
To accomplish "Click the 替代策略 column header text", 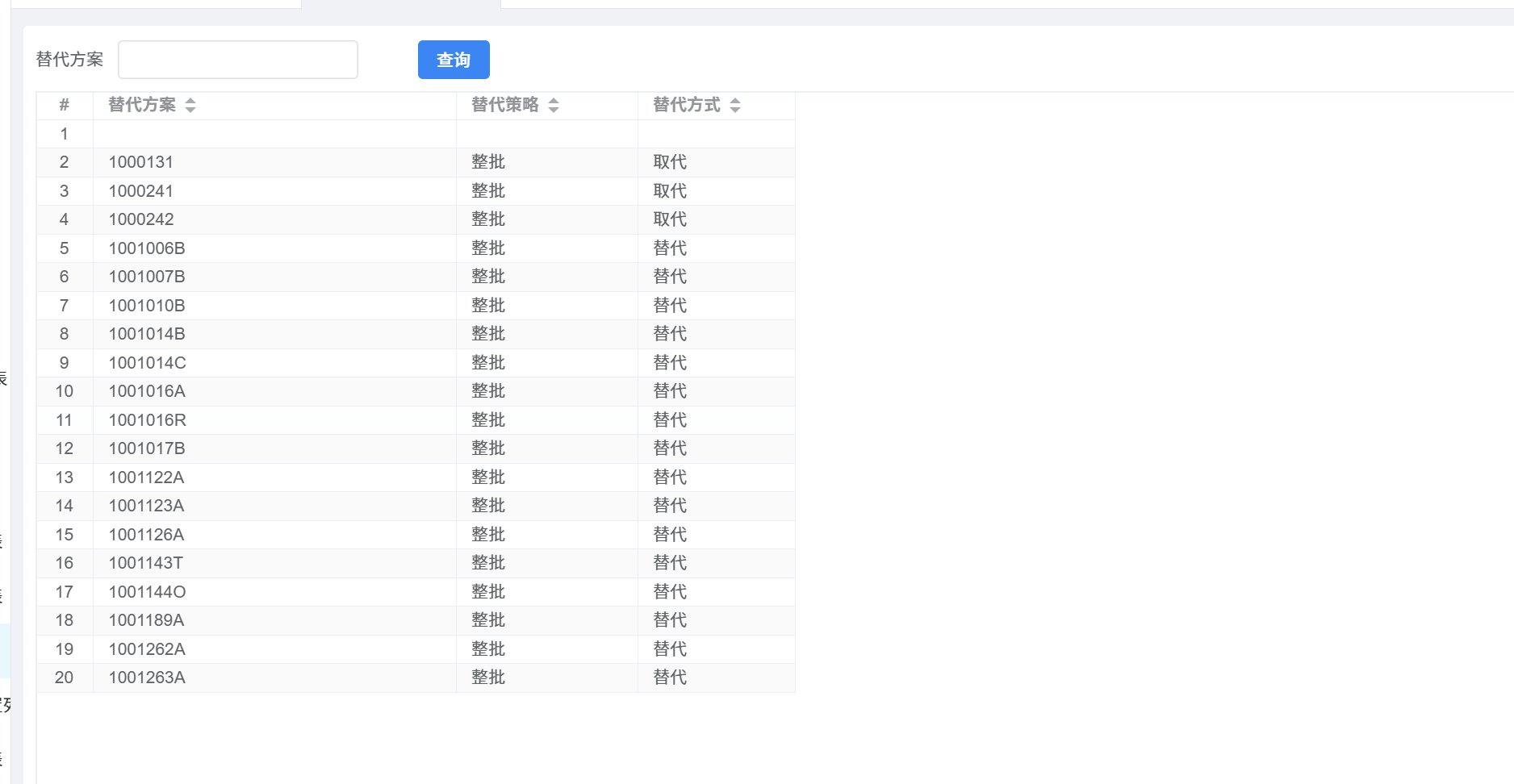I will coord(504,105).
